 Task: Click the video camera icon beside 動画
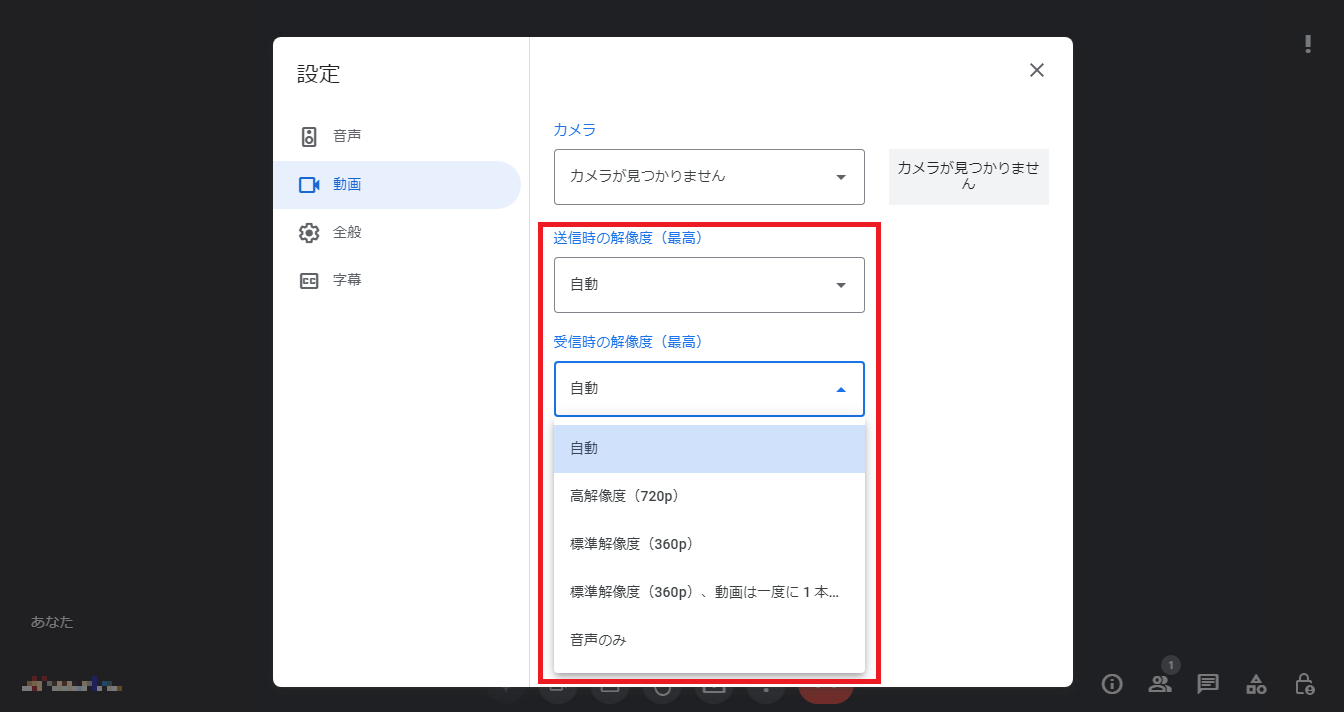[x=309, y=185]
